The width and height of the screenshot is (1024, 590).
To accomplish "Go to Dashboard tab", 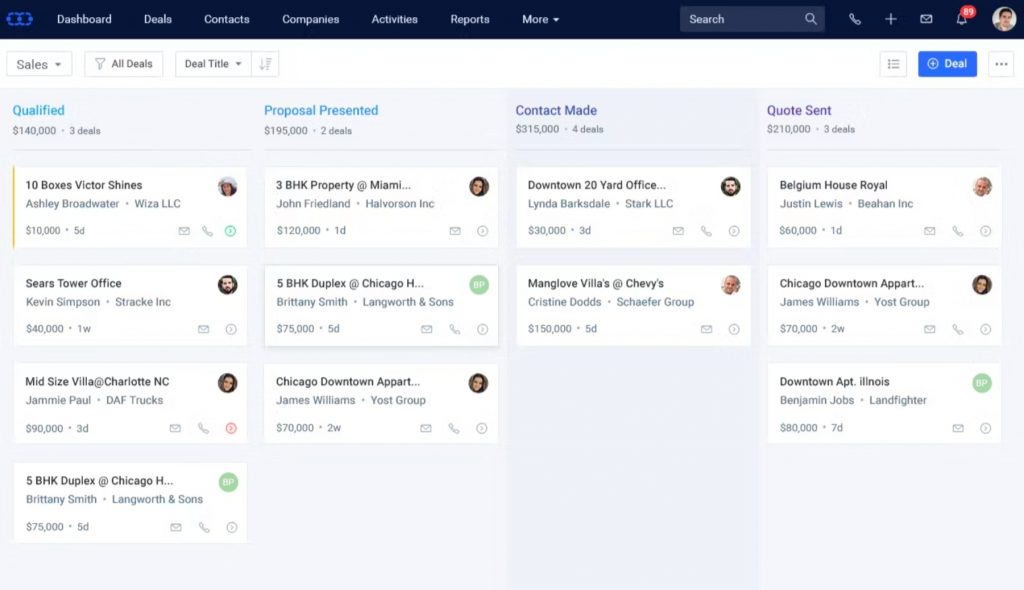I will (x=84, y=19).
